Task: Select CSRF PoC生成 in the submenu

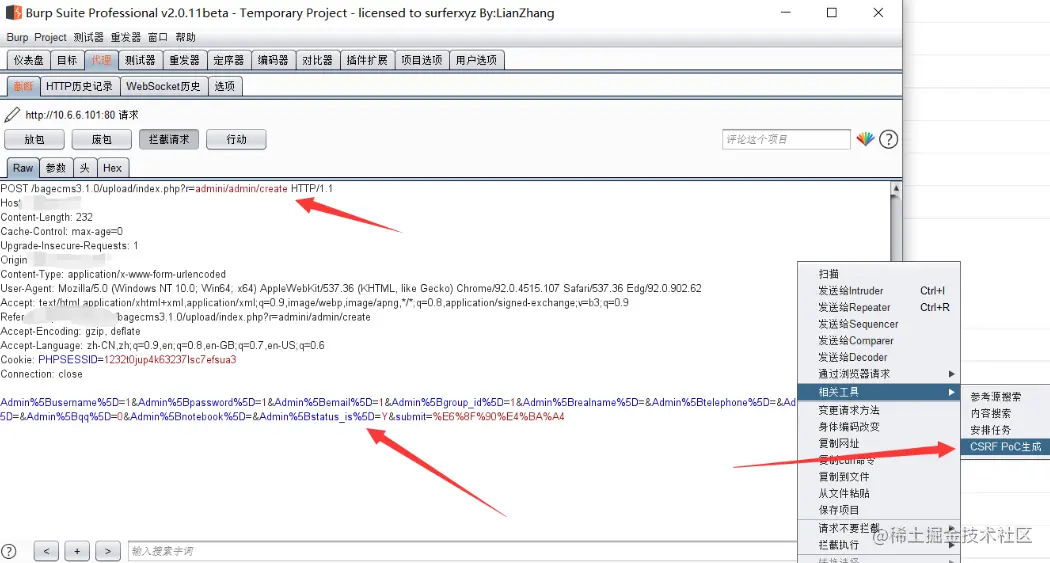Action: pyautogui.click(x=1006, y=447)
